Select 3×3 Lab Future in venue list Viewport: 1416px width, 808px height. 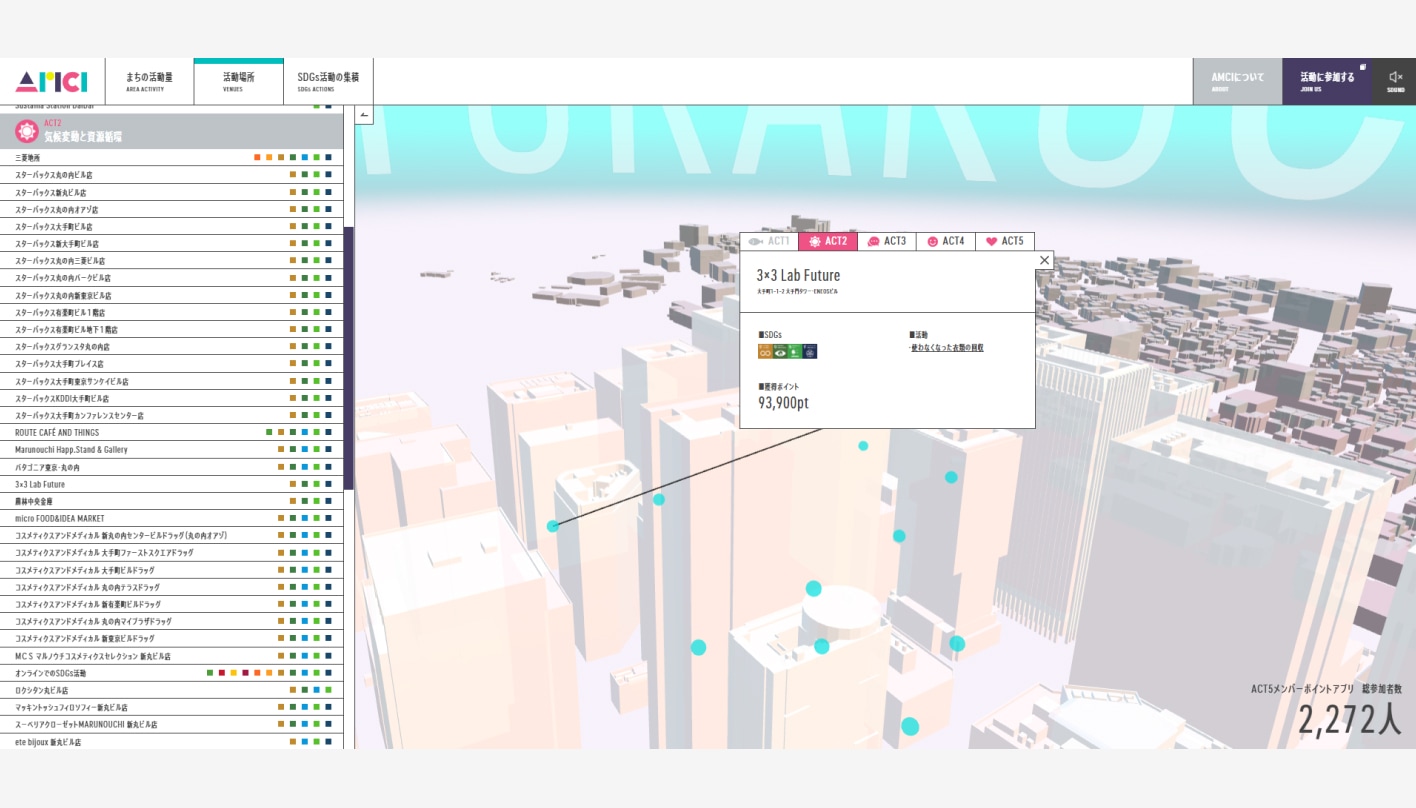pyautogui.click(x=172, y=484)
